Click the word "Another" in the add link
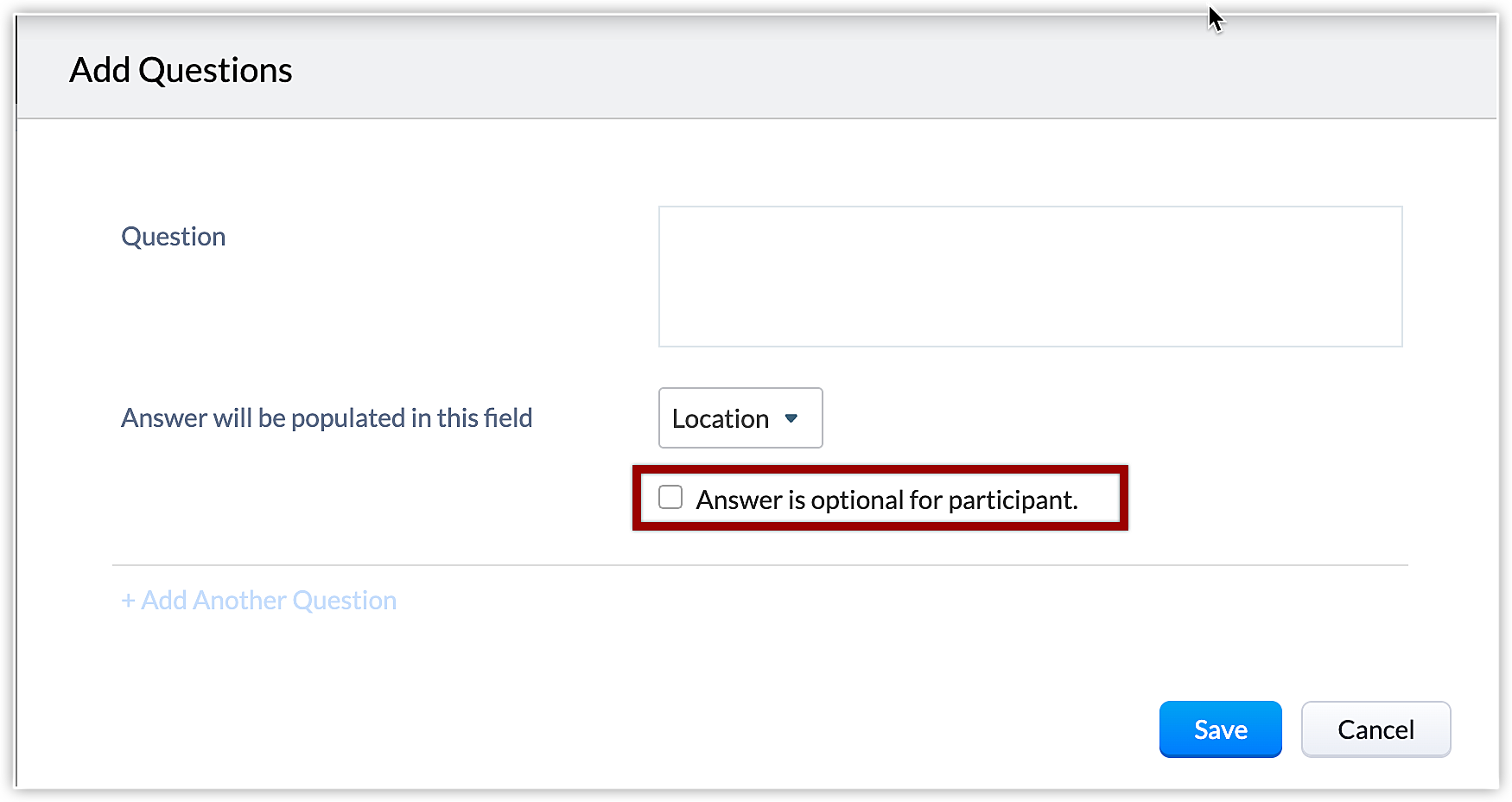1512x802 pixels. click(x=239, y=601)
